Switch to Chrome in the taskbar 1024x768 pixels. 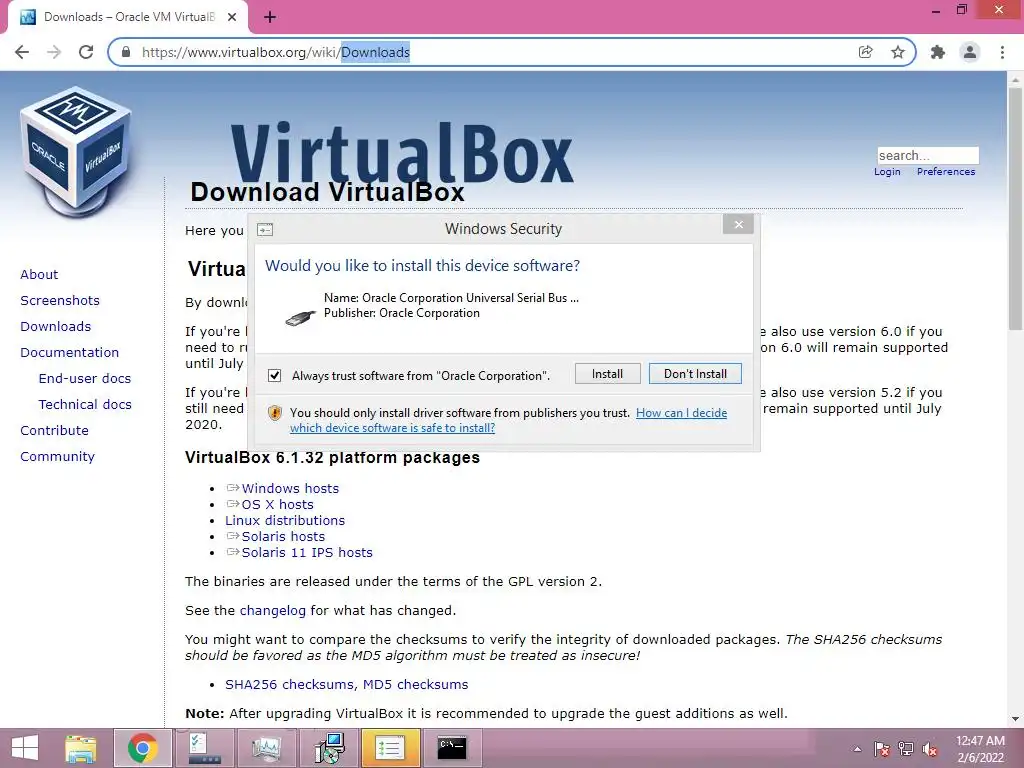142,748
